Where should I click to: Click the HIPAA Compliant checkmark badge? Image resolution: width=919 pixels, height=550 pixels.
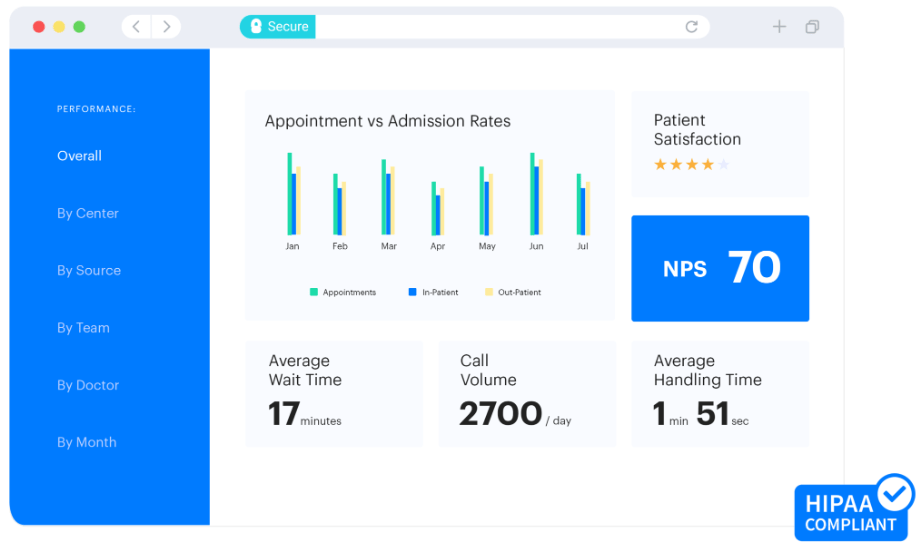894,493
